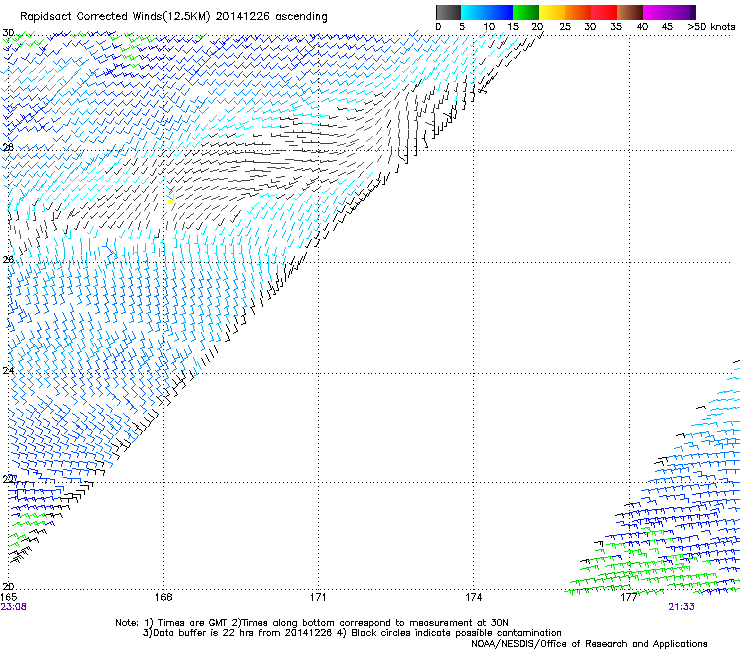Select the red 30-35 knots color swatch
740x650 pixels.
tap(604, 12)
